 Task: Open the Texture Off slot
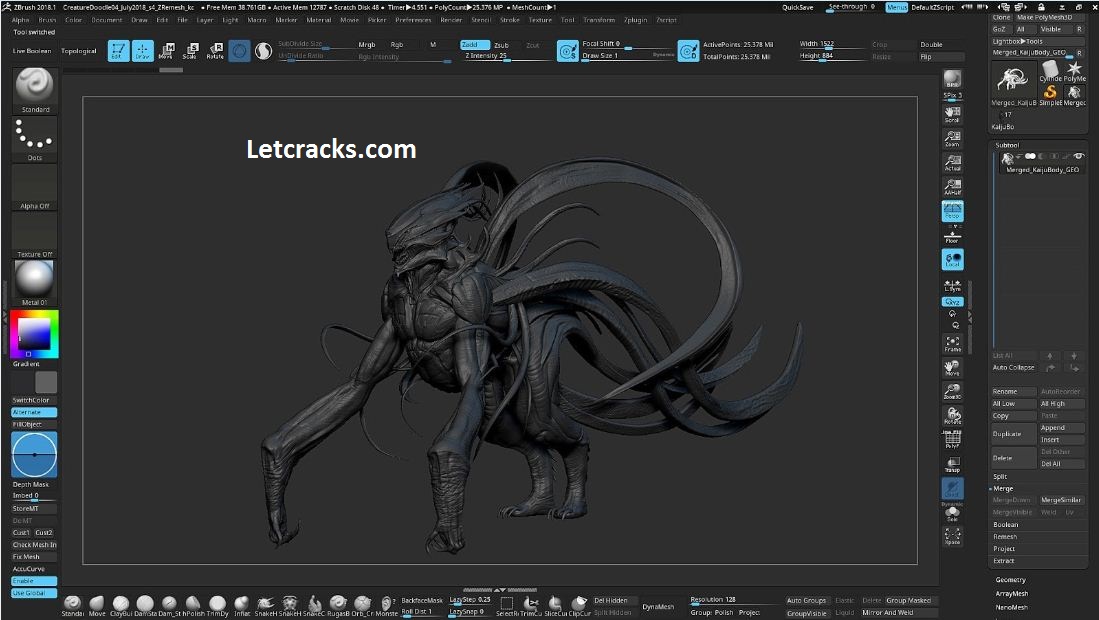[x=34, y=236]
